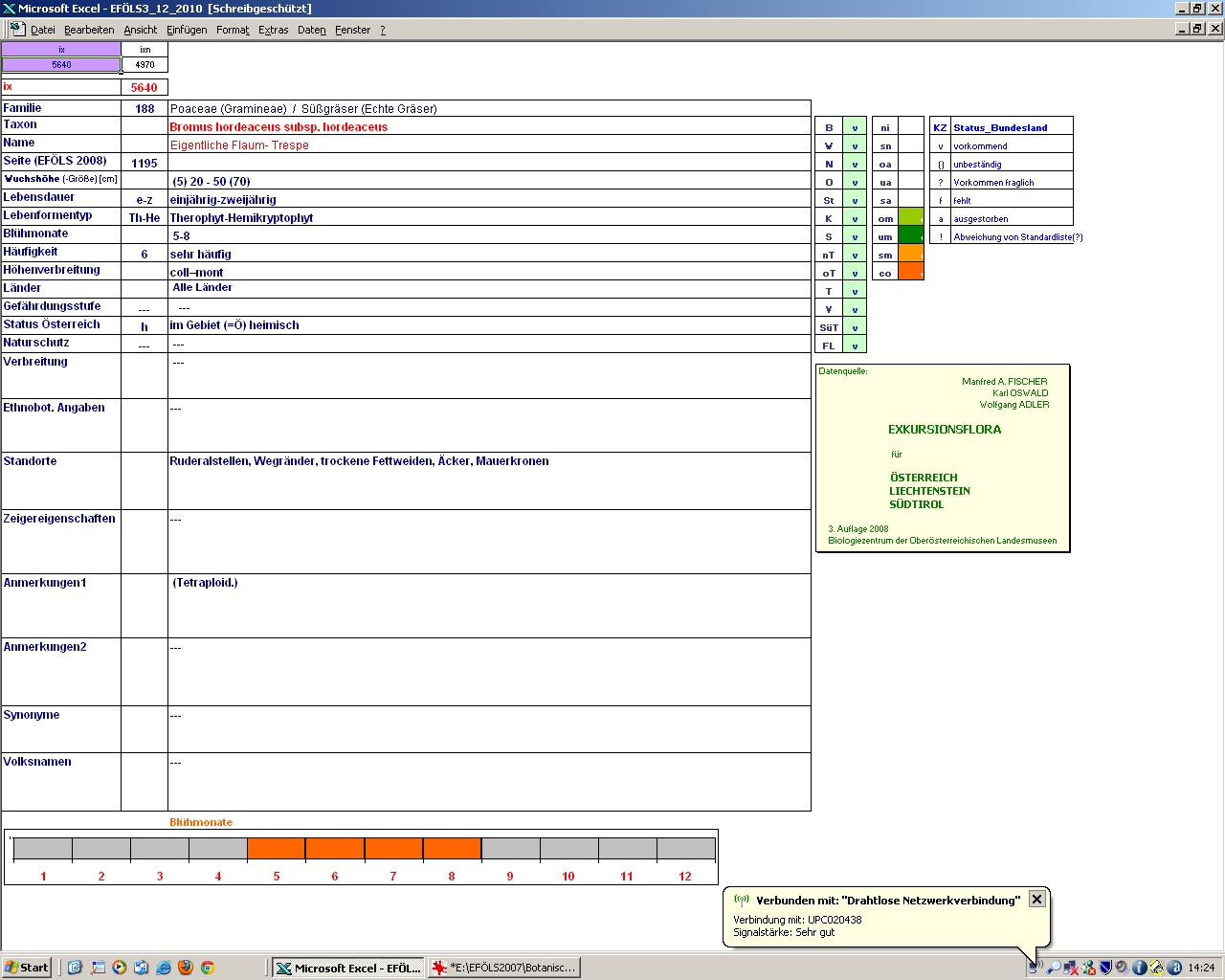This screenshot has width=1225, height=980.
Task: Switch to the E:\EFÖLS2007 taskbar window
Action: [504, 968]
